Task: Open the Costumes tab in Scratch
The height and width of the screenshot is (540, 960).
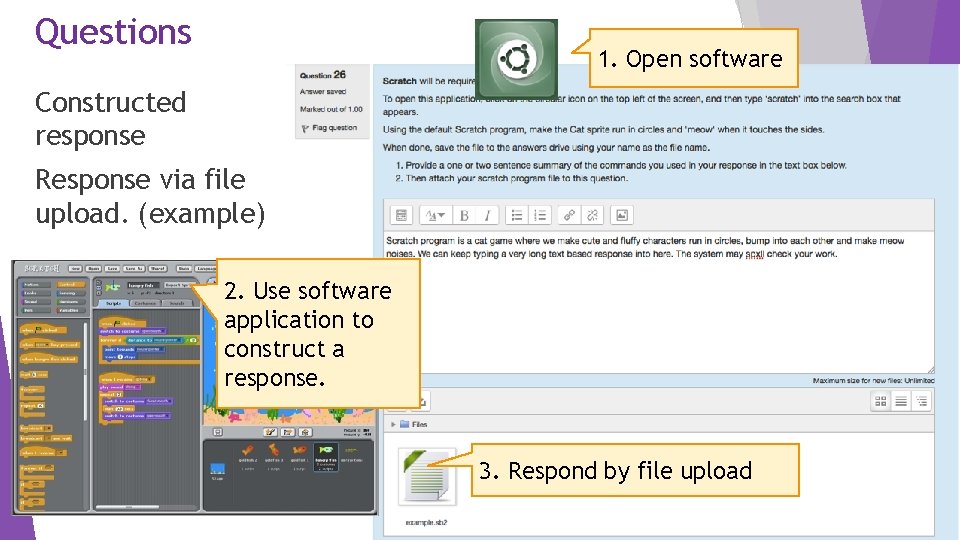Action: [x=146, y=303]
